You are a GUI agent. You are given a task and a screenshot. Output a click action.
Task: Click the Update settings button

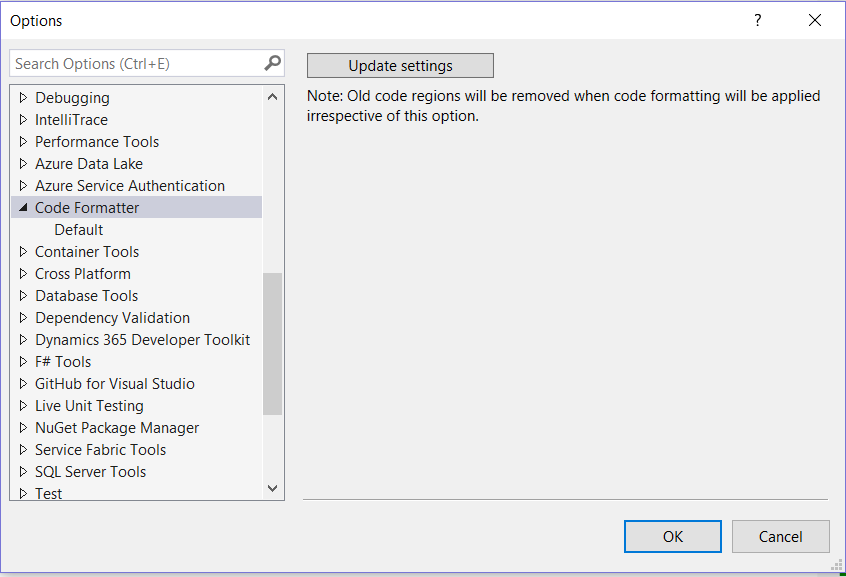[x=400, y=65]
